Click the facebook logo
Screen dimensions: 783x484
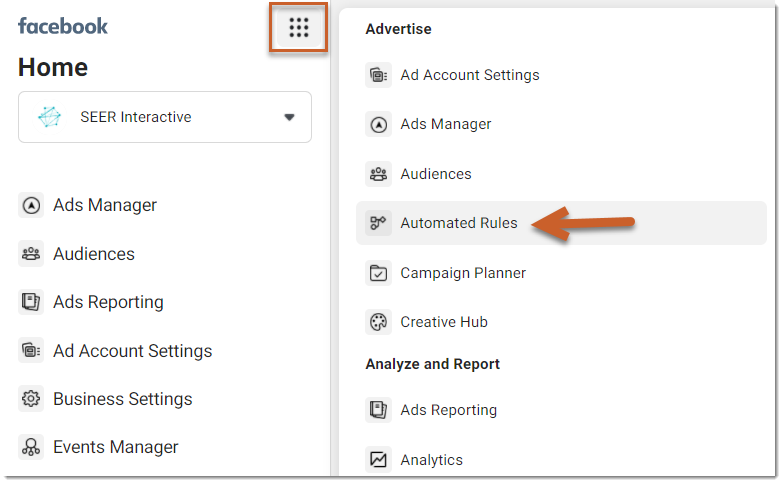click(x=63, y=26)
